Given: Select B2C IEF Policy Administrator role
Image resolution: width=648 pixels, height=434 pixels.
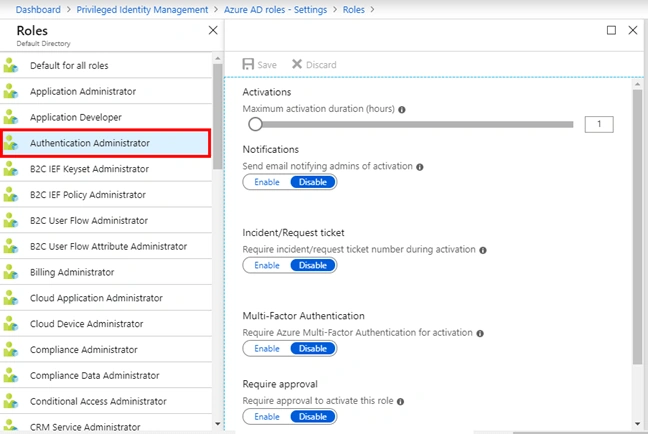Looking at the screenshot, I should (106, 195).
